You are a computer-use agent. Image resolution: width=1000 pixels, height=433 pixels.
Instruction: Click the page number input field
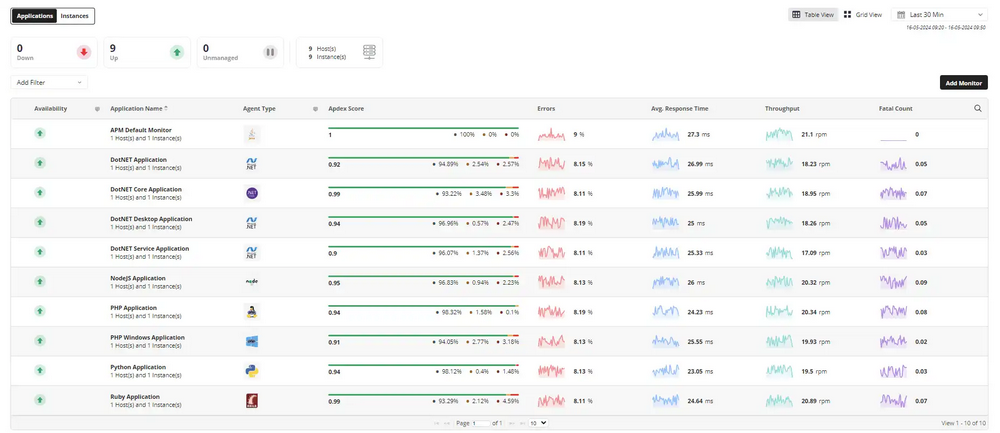pyautogui.click(x=482, y=424)
